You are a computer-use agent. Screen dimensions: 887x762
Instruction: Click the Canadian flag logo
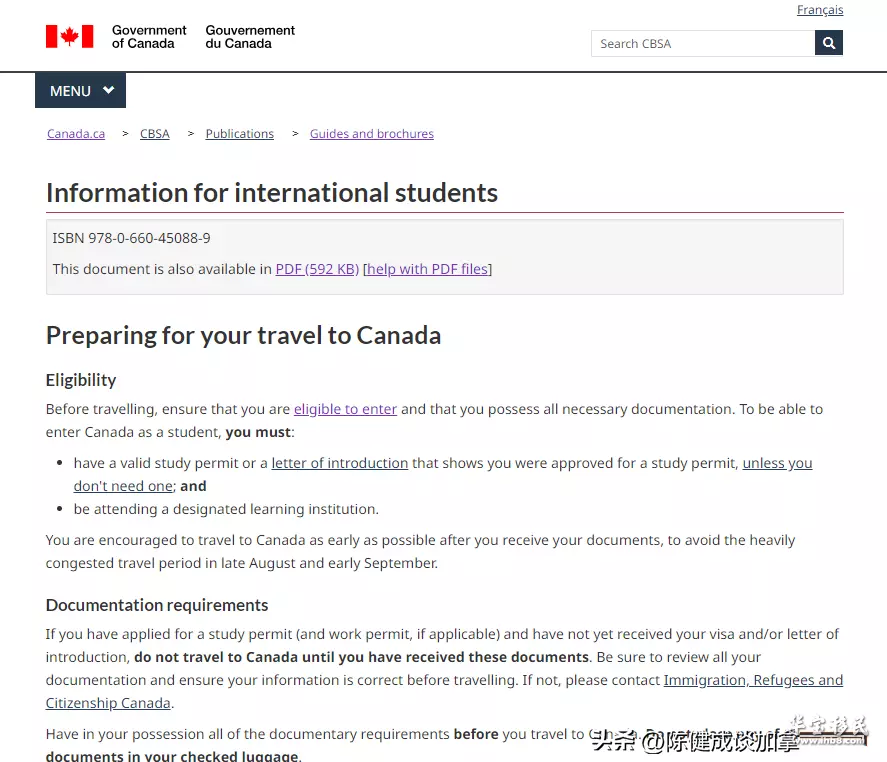pos(70,37)
